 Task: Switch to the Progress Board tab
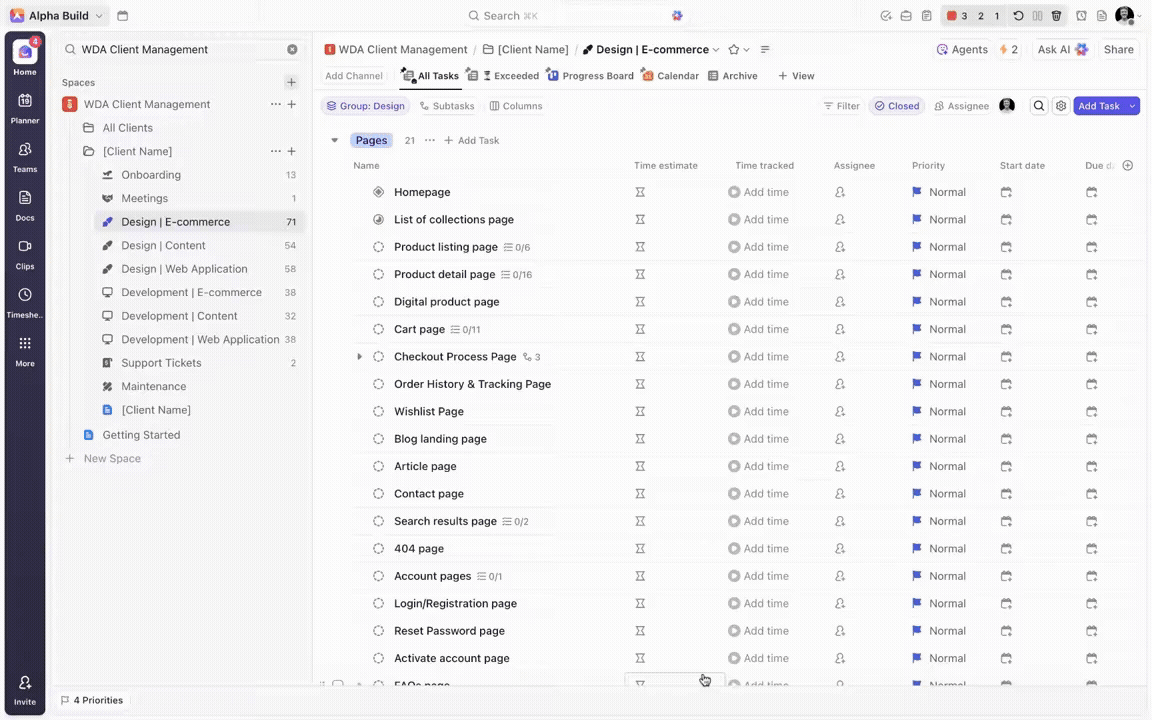pyautogui.click(x=590, y=76)
